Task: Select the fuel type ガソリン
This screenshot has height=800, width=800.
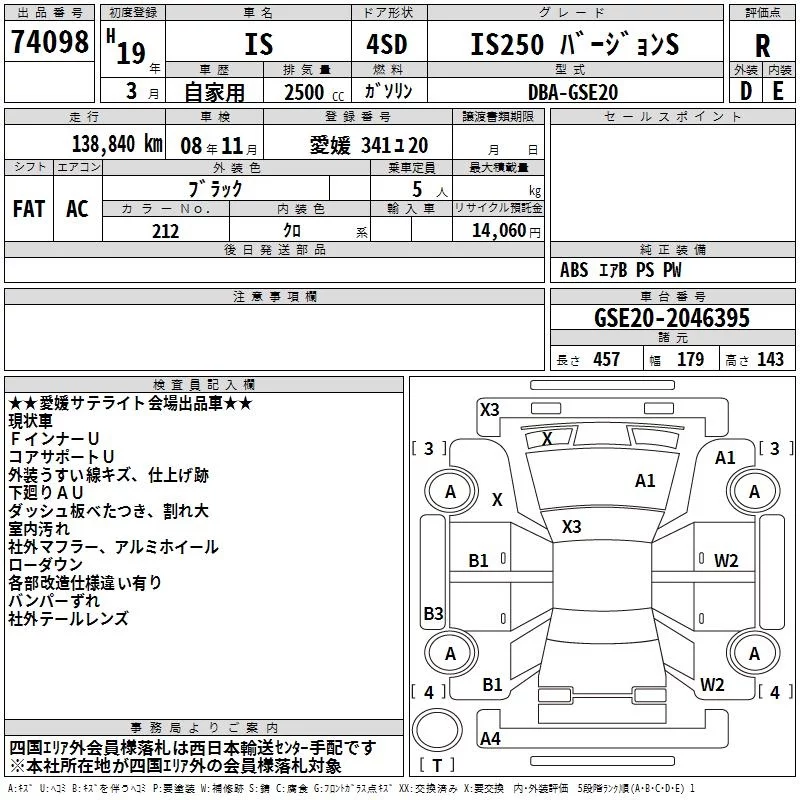Action: pos(388,91)
